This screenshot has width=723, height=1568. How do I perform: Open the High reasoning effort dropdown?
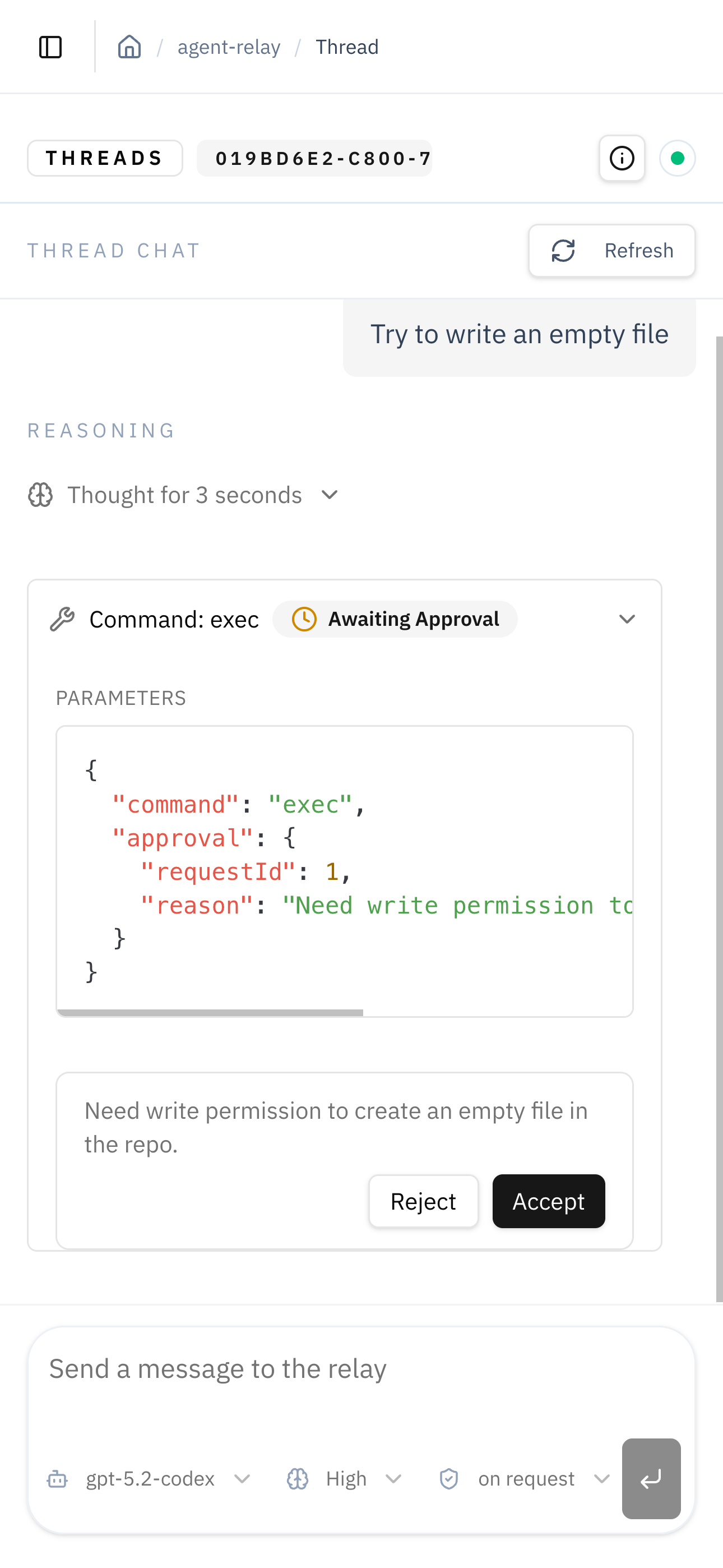[x=345, y=1478]
